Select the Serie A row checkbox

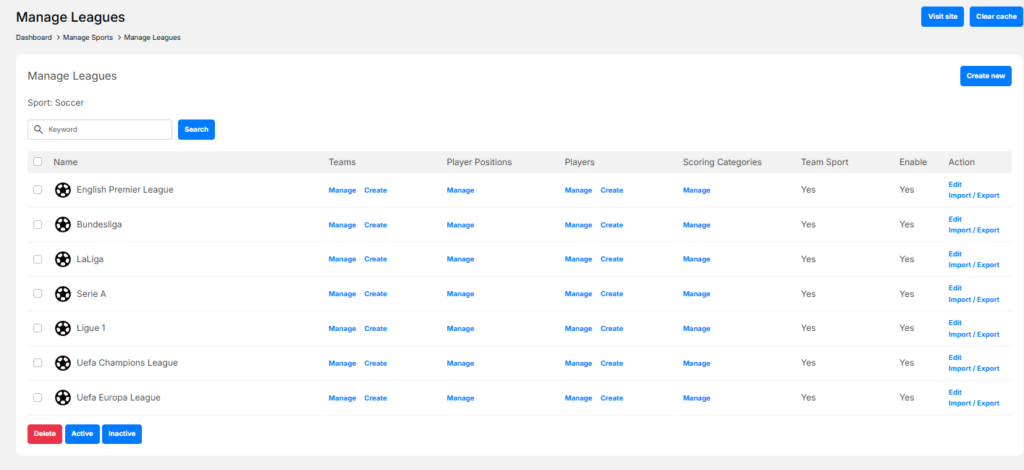tap(37, 294)
